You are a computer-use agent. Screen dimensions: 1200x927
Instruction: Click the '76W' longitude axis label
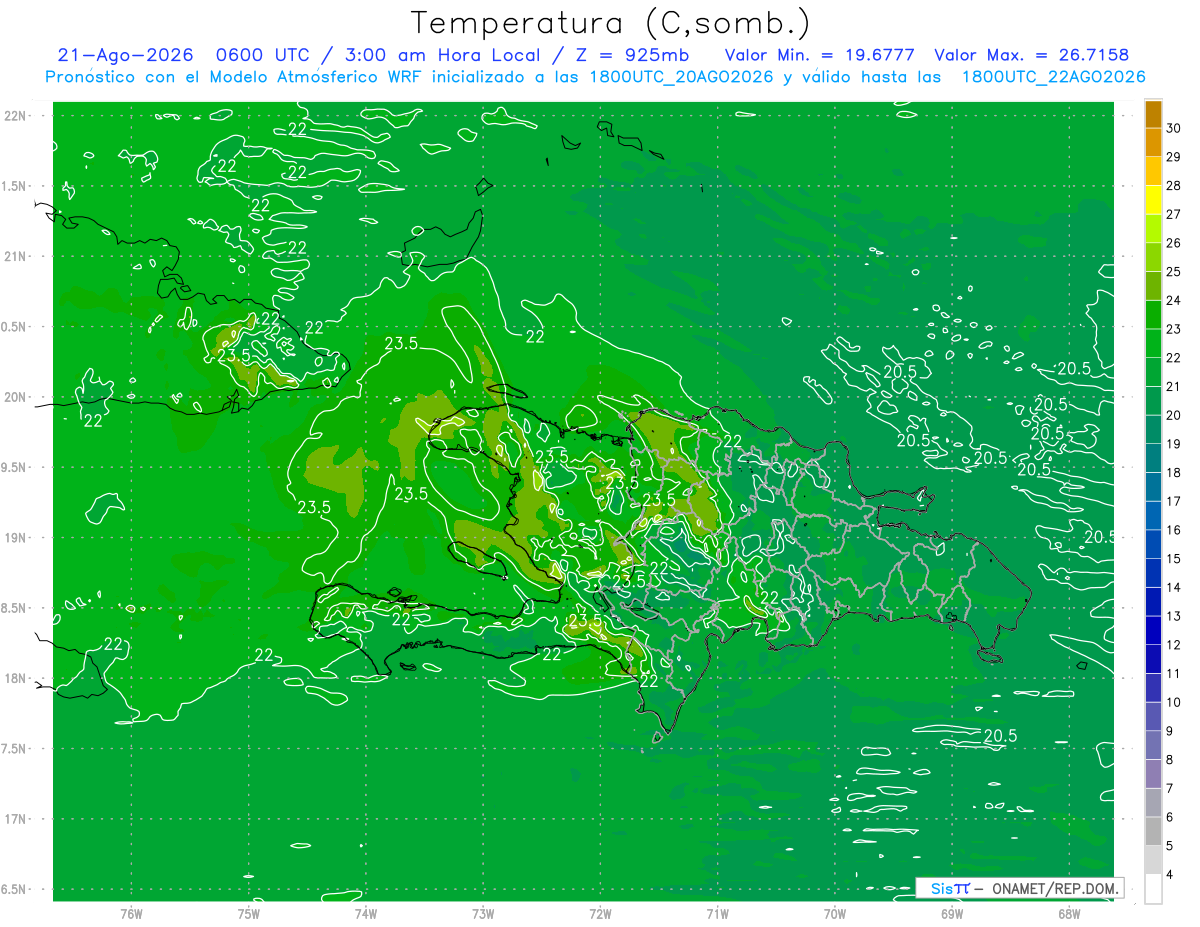(131, 913)
